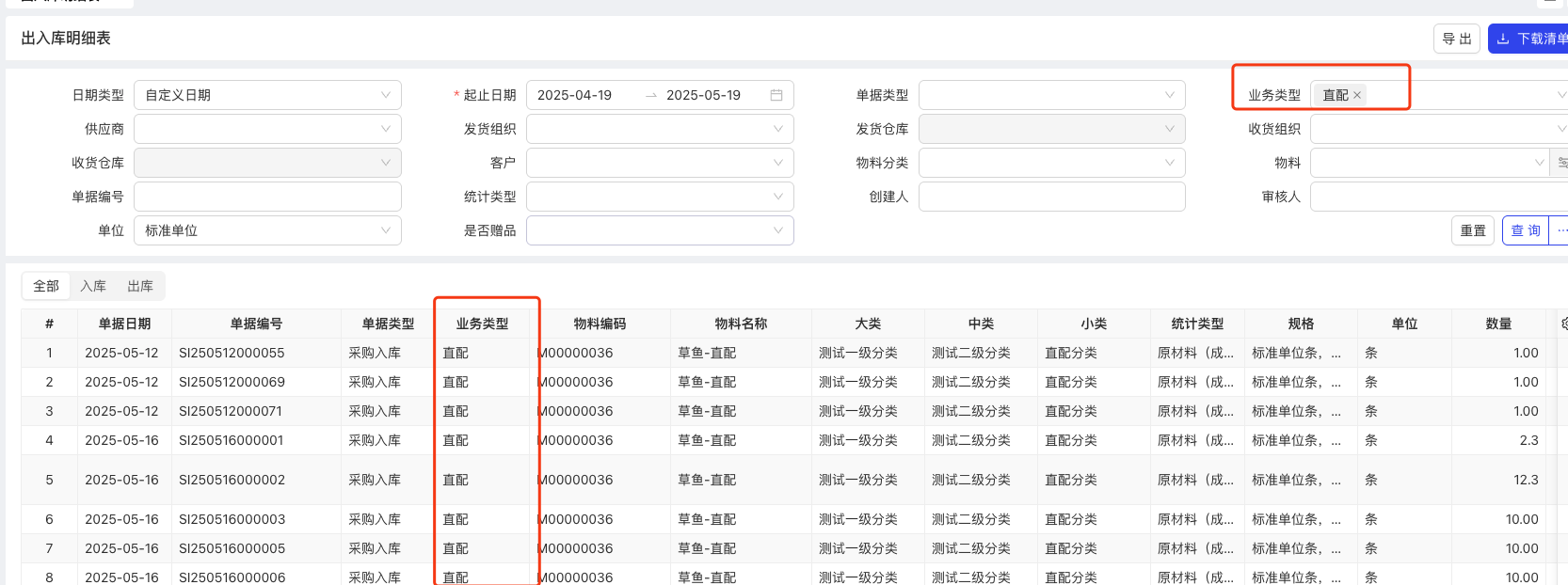
Task: Open the disabled 收货仓库 dropdown
Action: coord(267,163)
